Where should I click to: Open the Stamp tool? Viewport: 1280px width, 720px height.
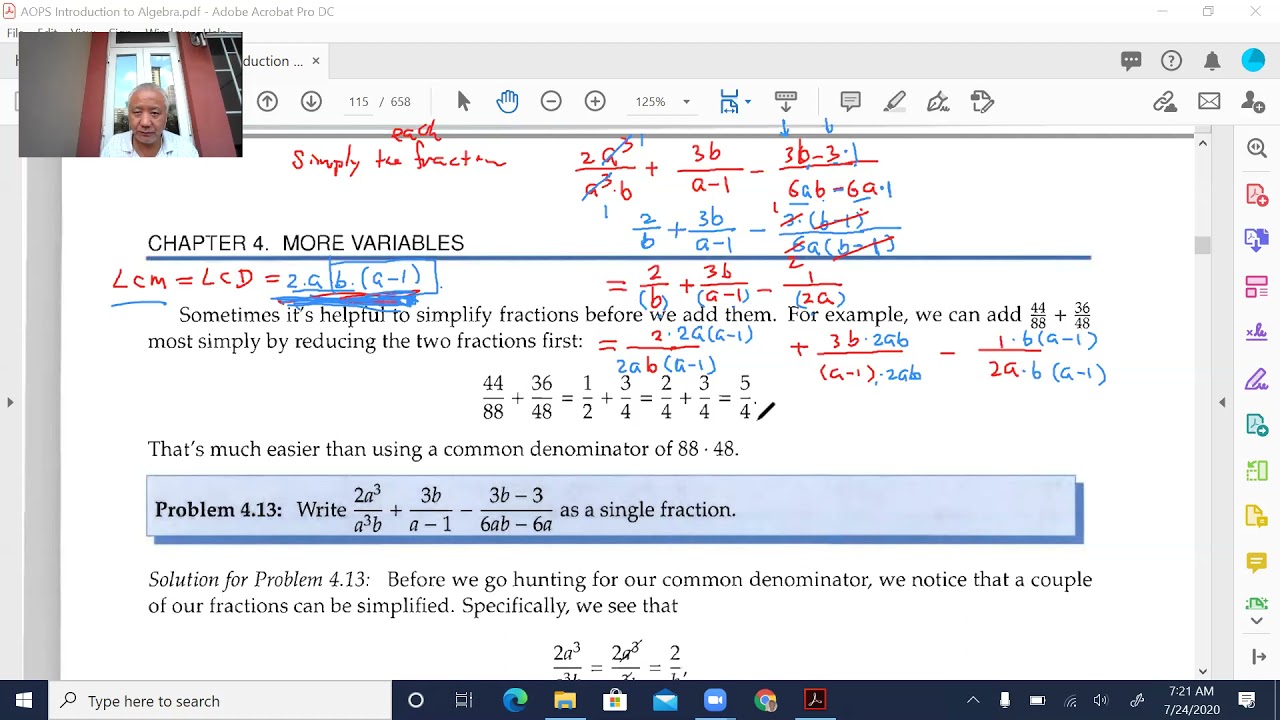click(982, 101)
